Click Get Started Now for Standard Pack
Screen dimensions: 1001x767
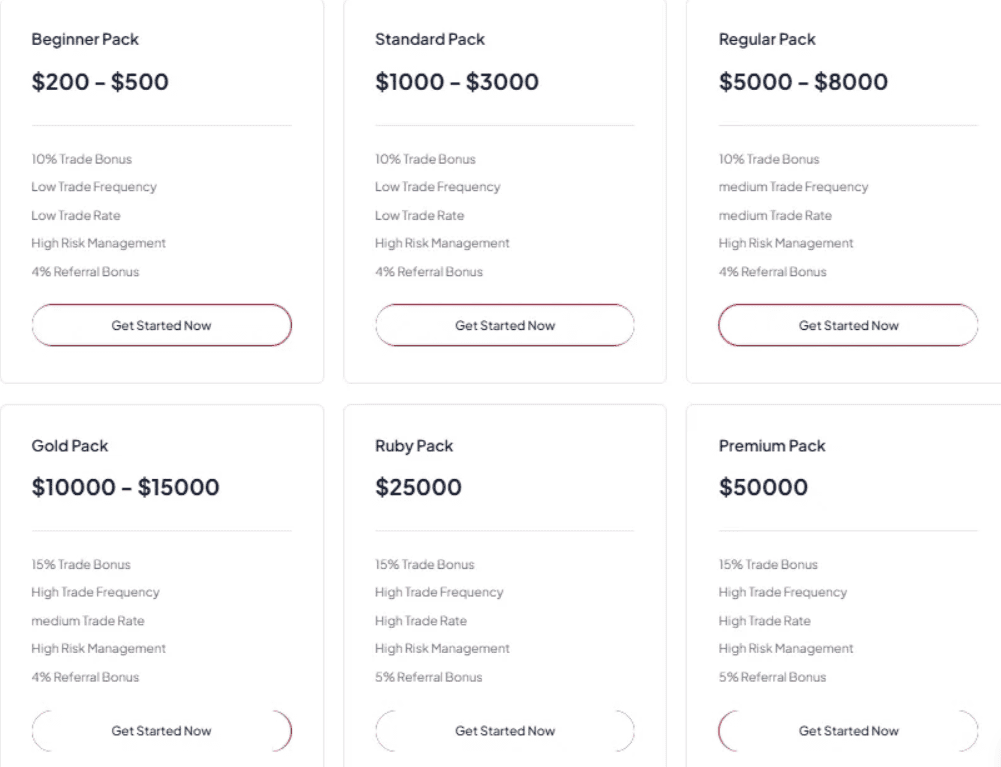pos(504,325)
